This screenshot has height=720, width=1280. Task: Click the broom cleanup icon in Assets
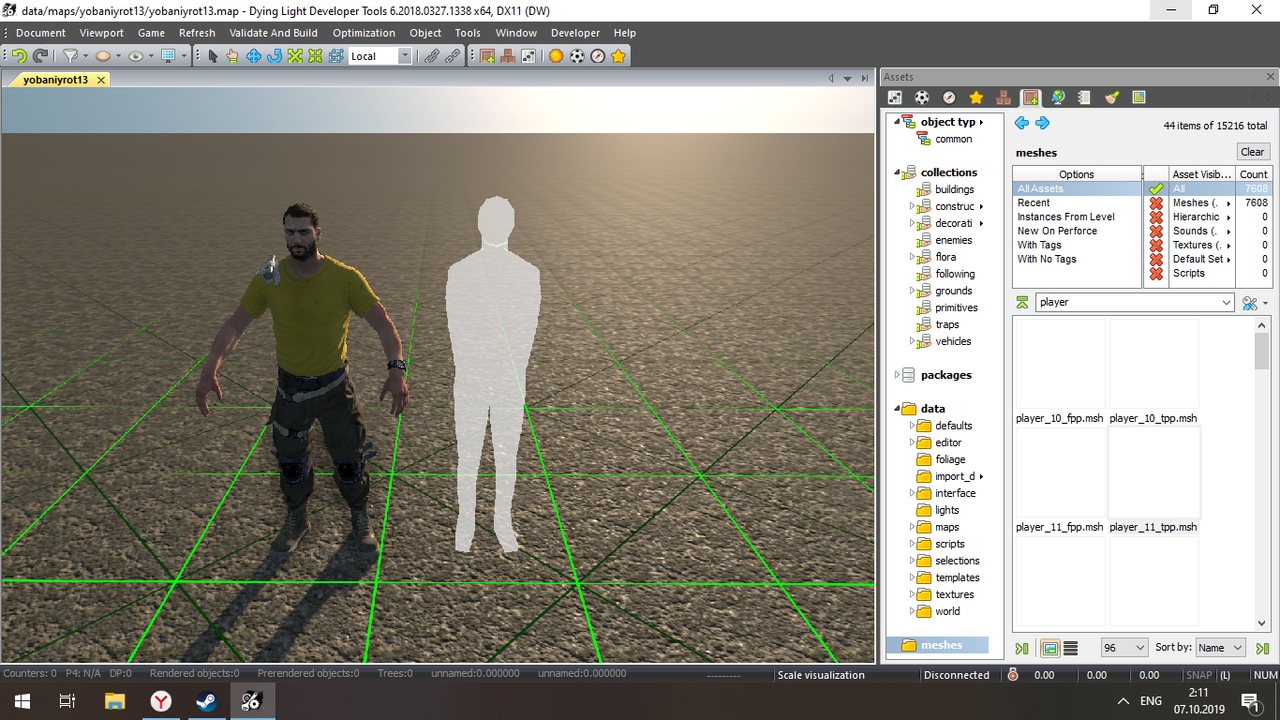(x=1111, y=97)
